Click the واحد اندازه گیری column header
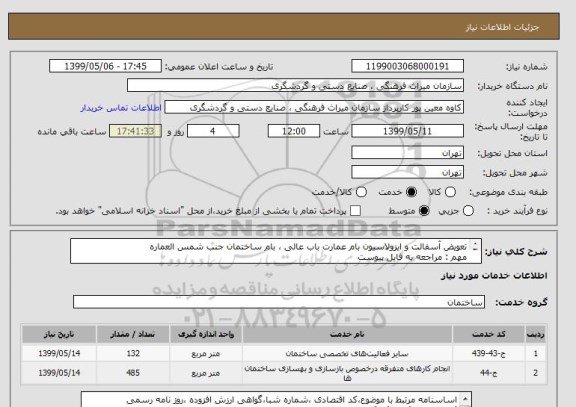This screenshot has width=576, height=407. 206,334
